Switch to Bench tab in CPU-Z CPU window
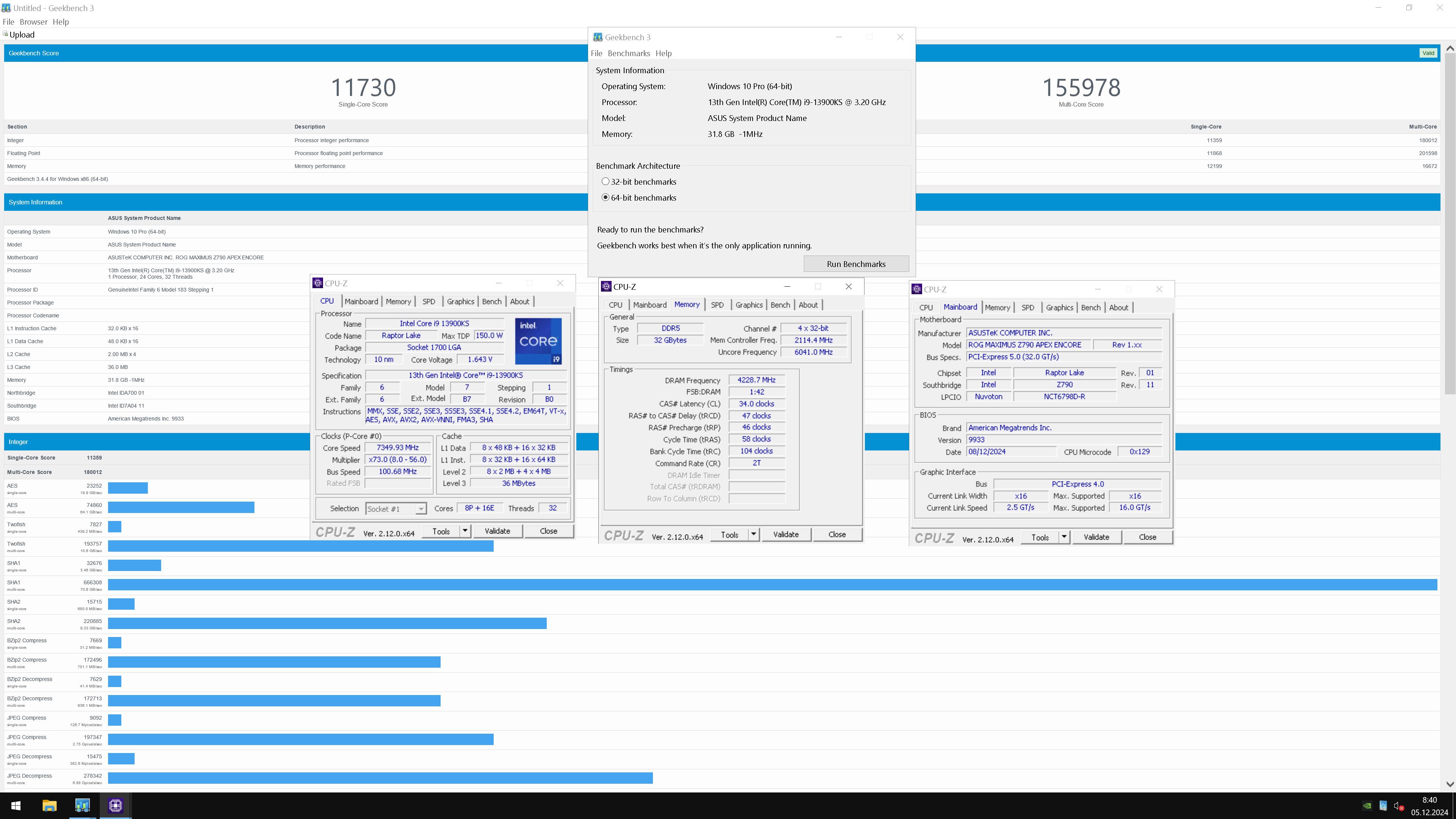The image size is (1456, 819). (x=491, y=301)
